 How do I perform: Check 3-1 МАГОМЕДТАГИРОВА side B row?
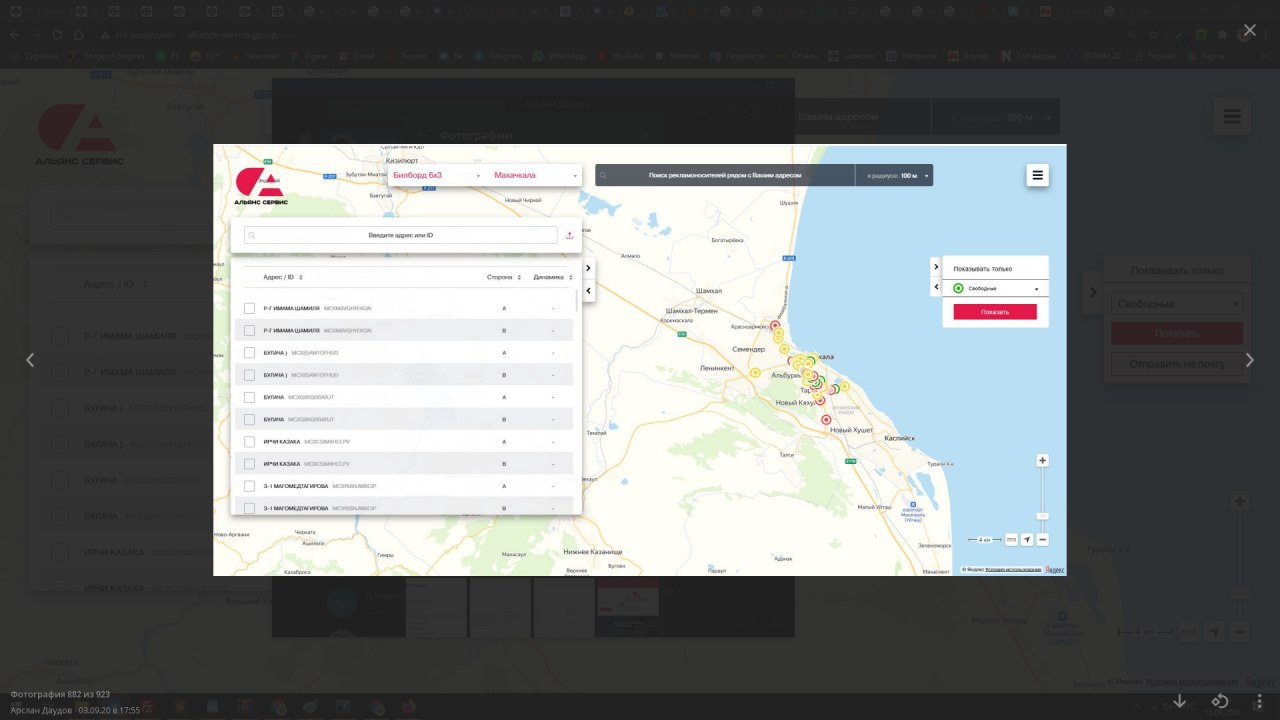point(250,508)
